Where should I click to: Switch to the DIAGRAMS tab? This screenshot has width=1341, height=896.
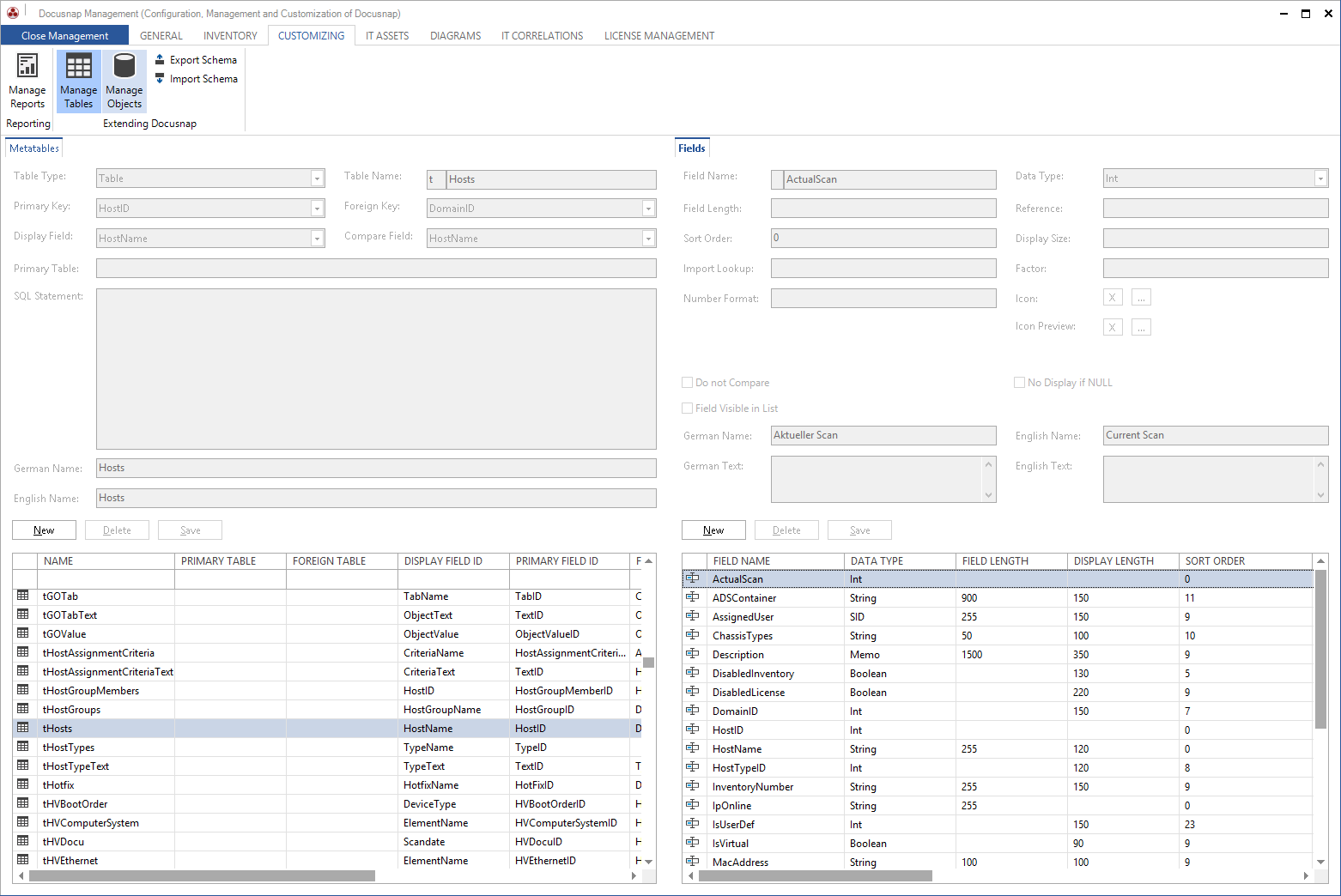[455, 36]
